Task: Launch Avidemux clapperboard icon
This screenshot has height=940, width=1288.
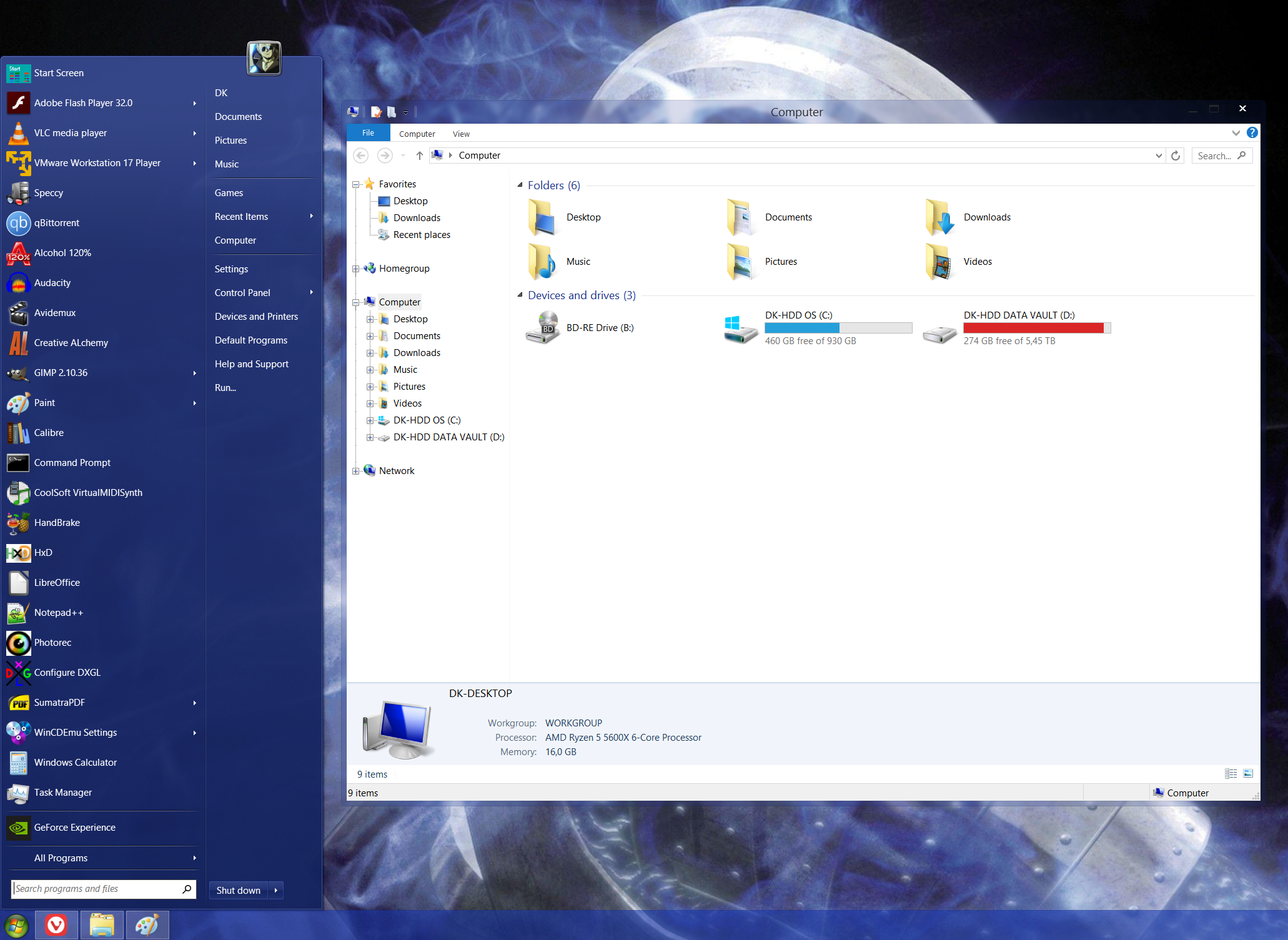Action: pyautogui.click(x=18, y=313)
